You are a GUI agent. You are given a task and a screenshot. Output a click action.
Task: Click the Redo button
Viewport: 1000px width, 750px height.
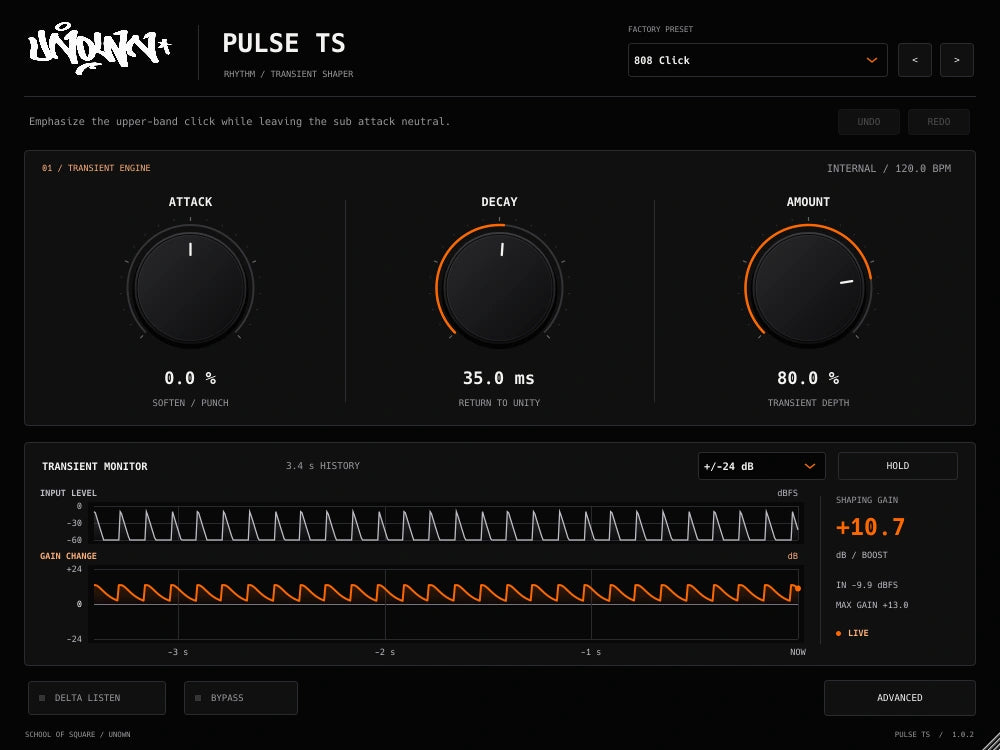click(939, 122)
